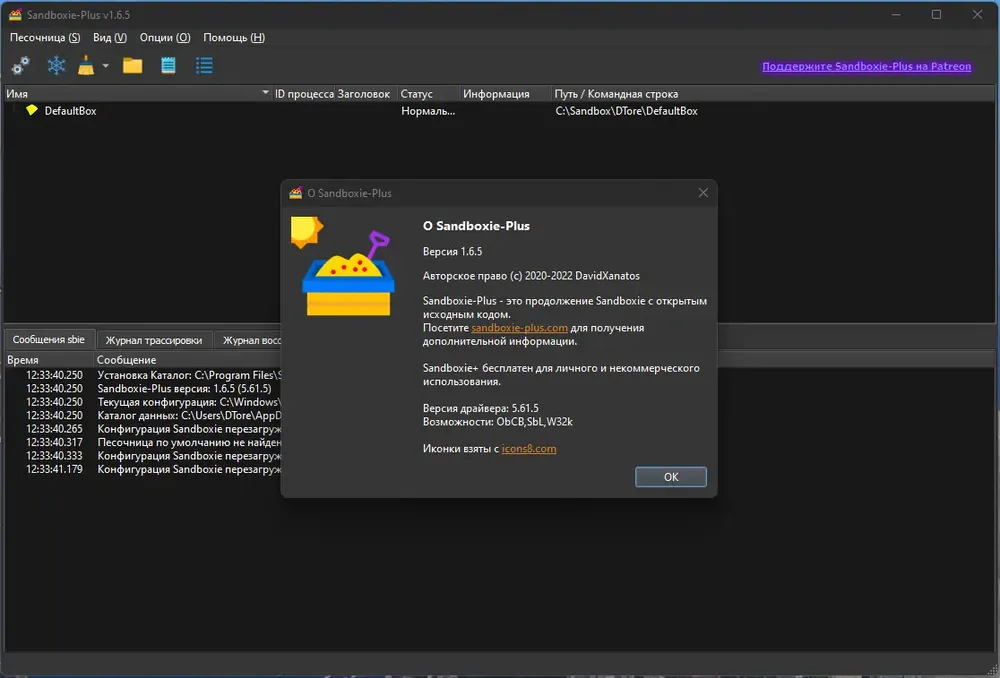
Task: Click the blue notepad toolbar icon
Action: pos(168,65)
